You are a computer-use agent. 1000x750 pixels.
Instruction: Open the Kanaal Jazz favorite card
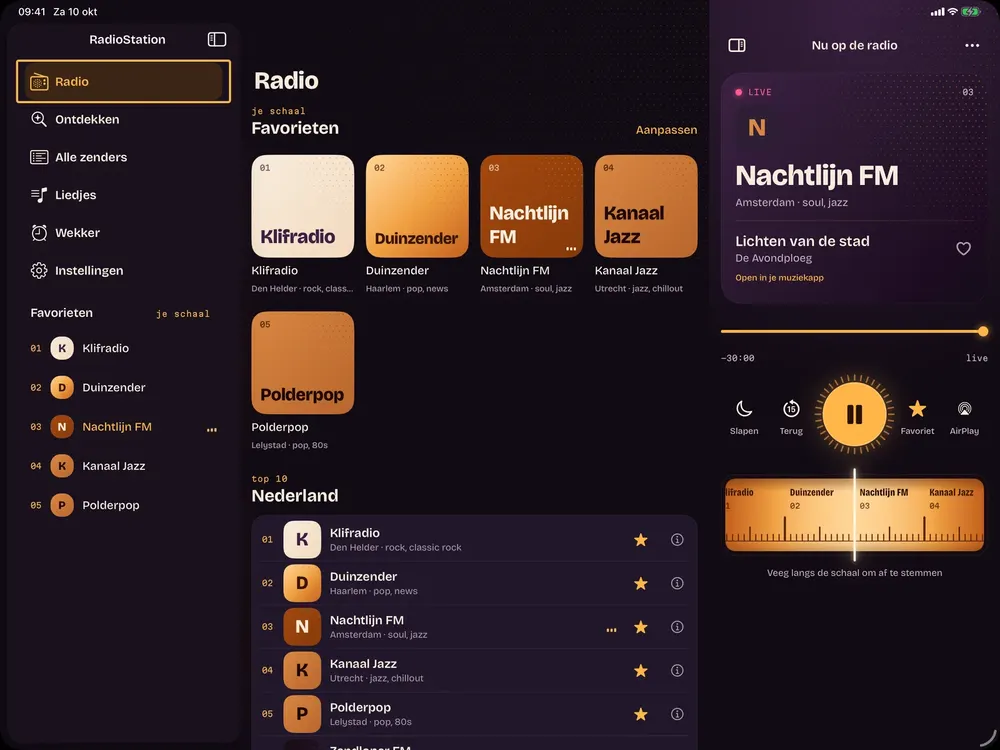pos(645,206)
